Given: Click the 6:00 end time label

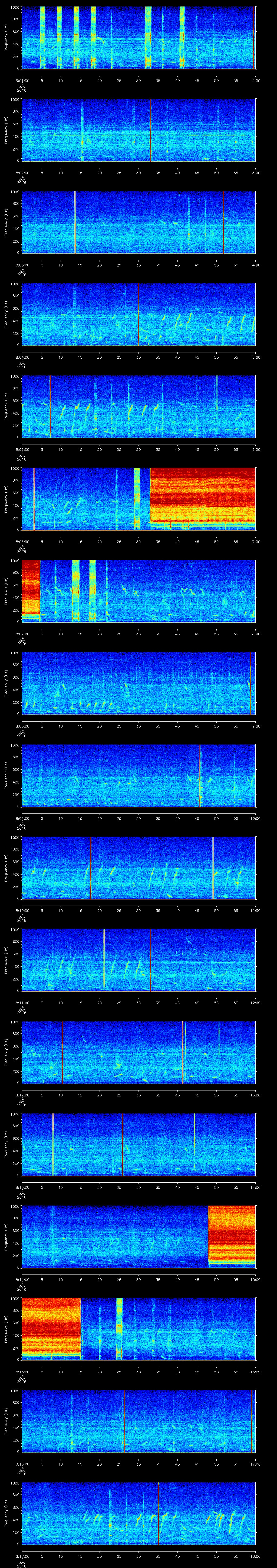Looking at the screenshot, I should 256,450.
